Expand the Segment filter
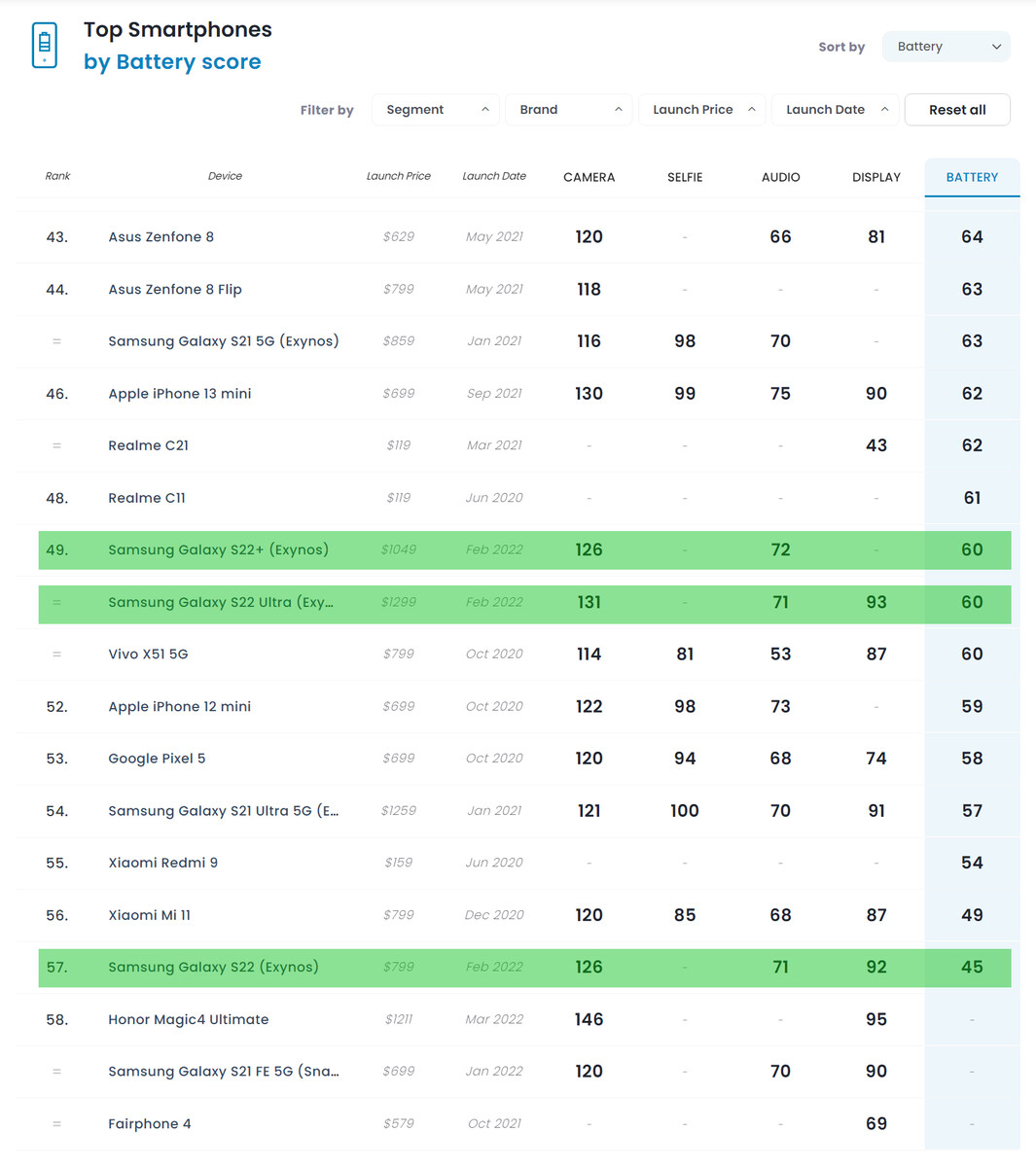This screenshot has width=1036, height=1167. coord(435,110)
